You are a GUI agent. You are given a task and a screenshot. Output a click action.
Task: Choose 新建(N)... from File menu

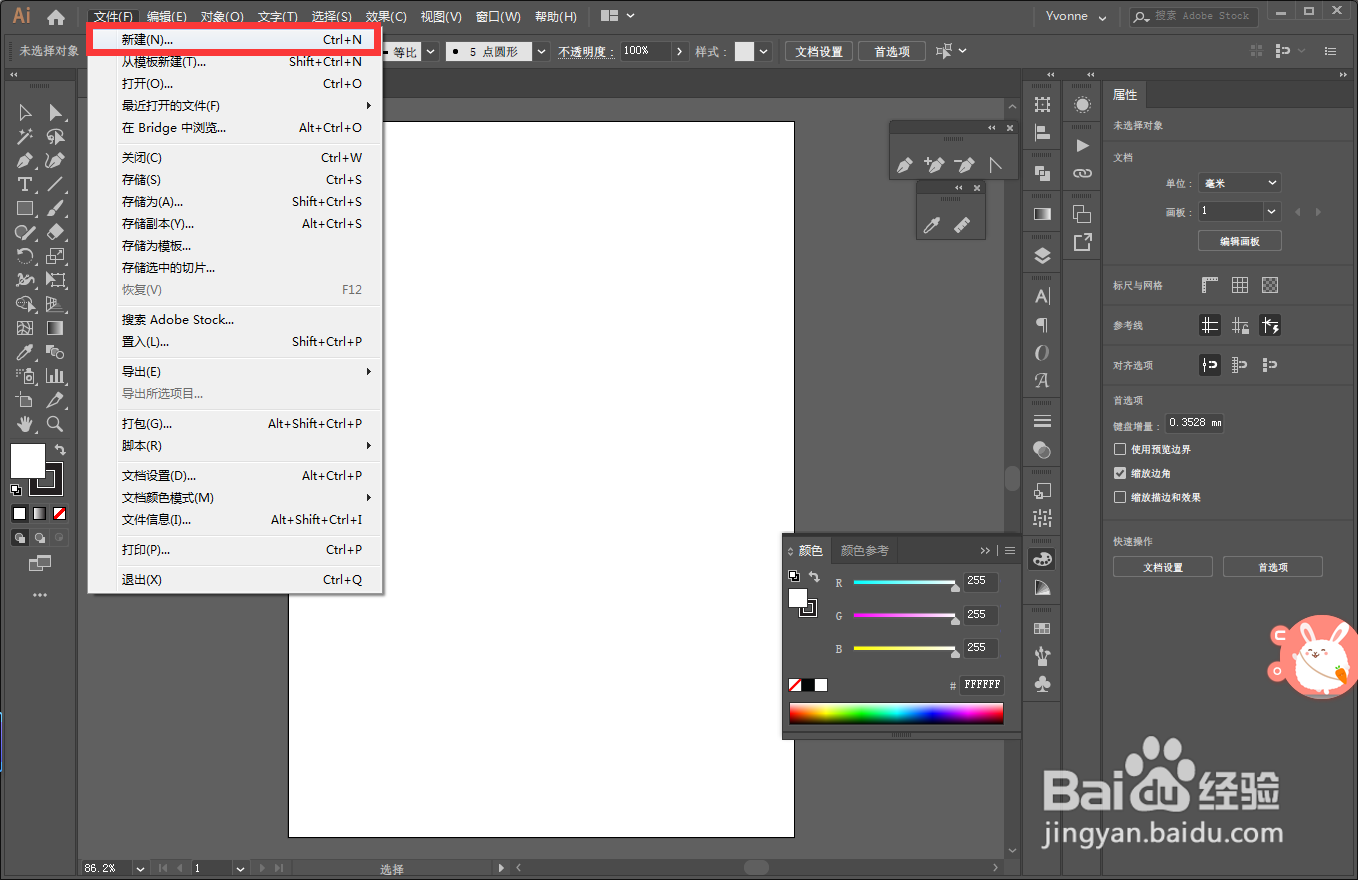tap(235, 40)
